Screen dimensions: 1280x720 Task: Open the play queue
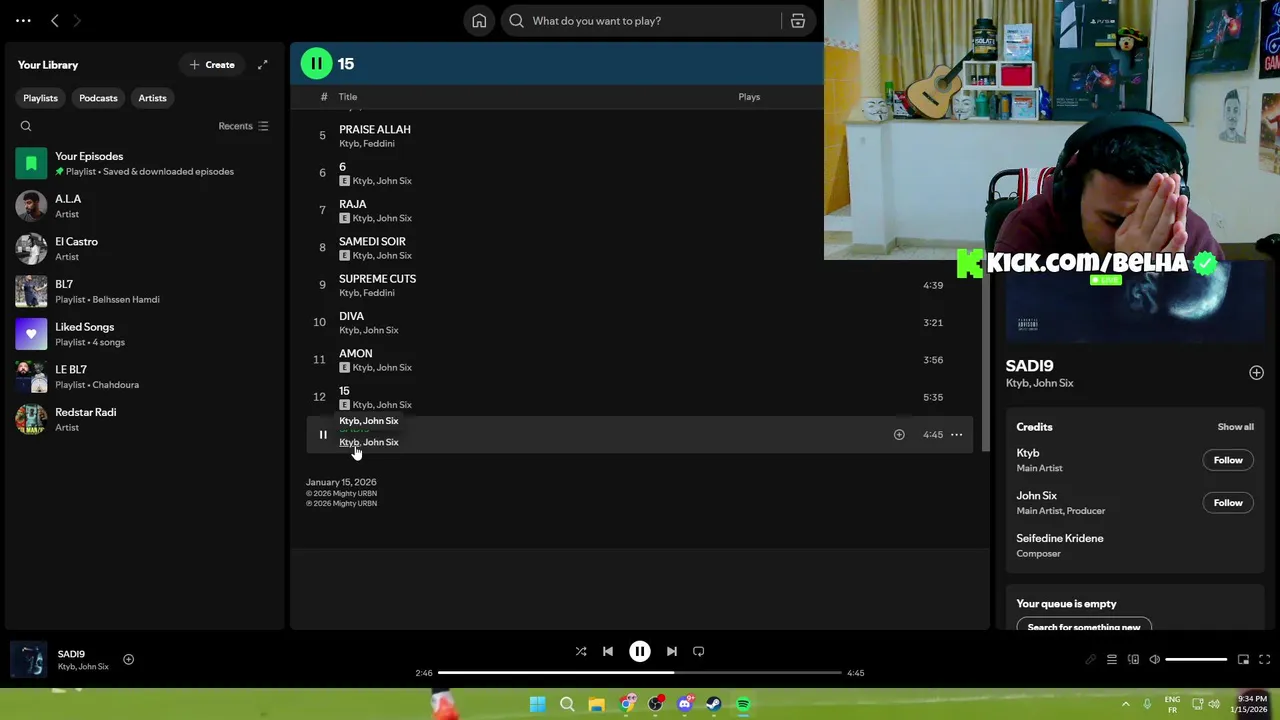click(x=1112, y=660)
